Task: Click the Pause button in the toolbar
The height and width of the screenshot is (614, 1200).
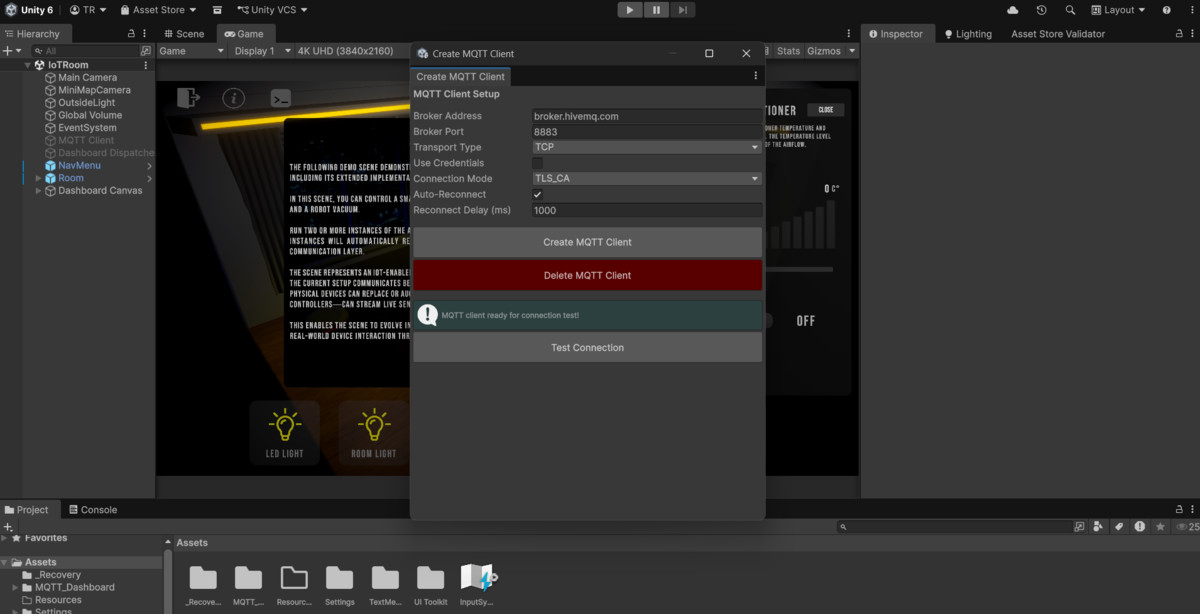Action: tap(656, 10)
